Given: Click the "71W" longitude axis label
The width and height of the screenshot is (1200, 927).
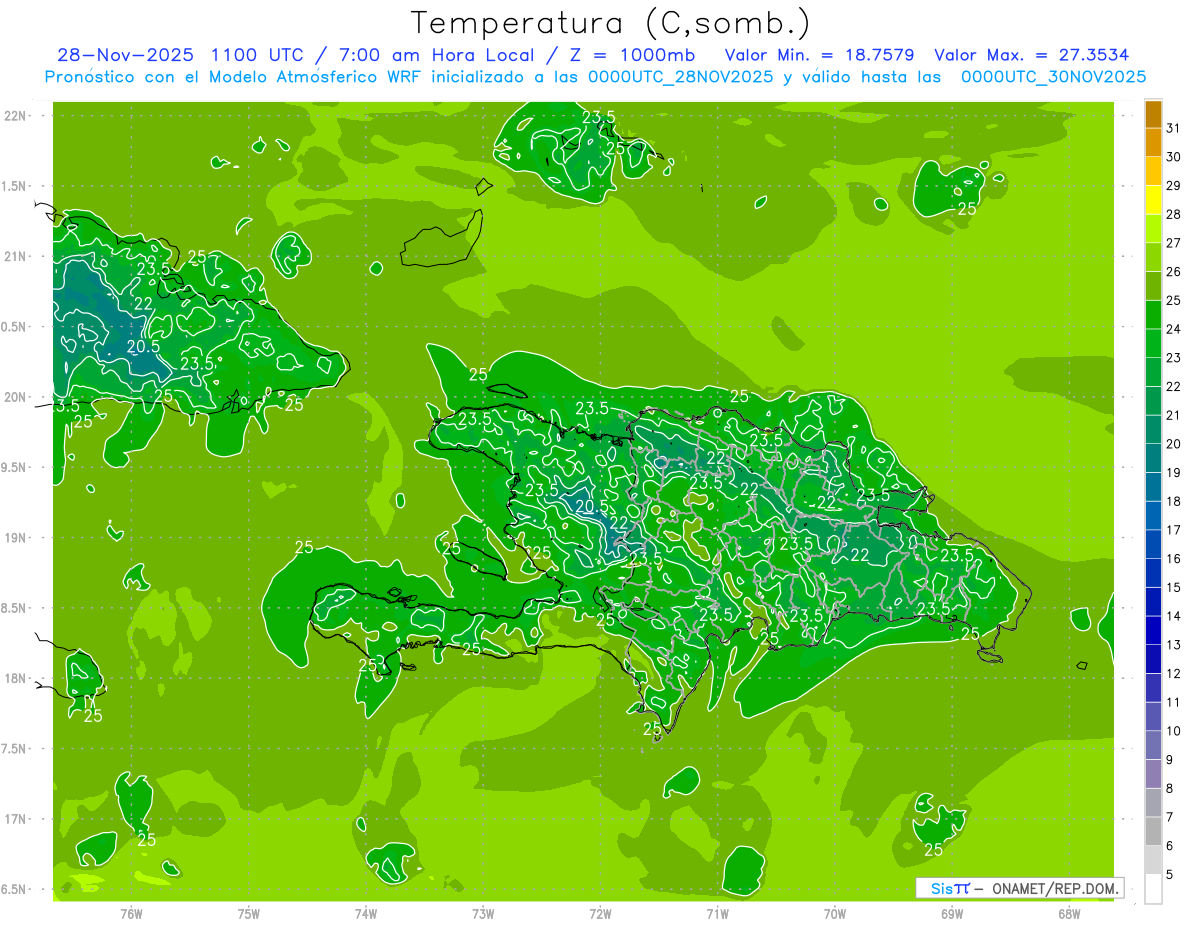Looking at the screenshot, I should (717, 913).
